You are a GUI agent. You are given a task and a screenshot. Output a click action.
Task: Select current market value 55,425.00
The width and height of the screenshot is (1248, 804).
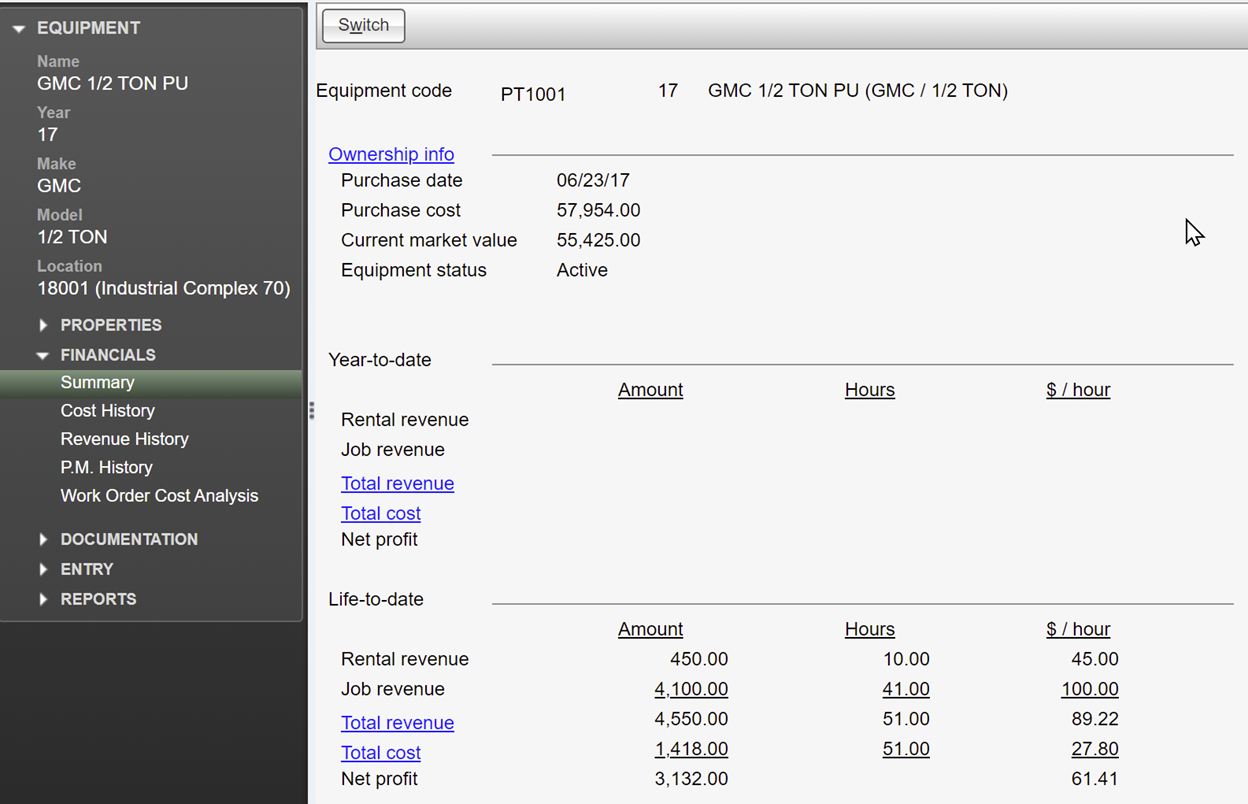tap(599, 241)
